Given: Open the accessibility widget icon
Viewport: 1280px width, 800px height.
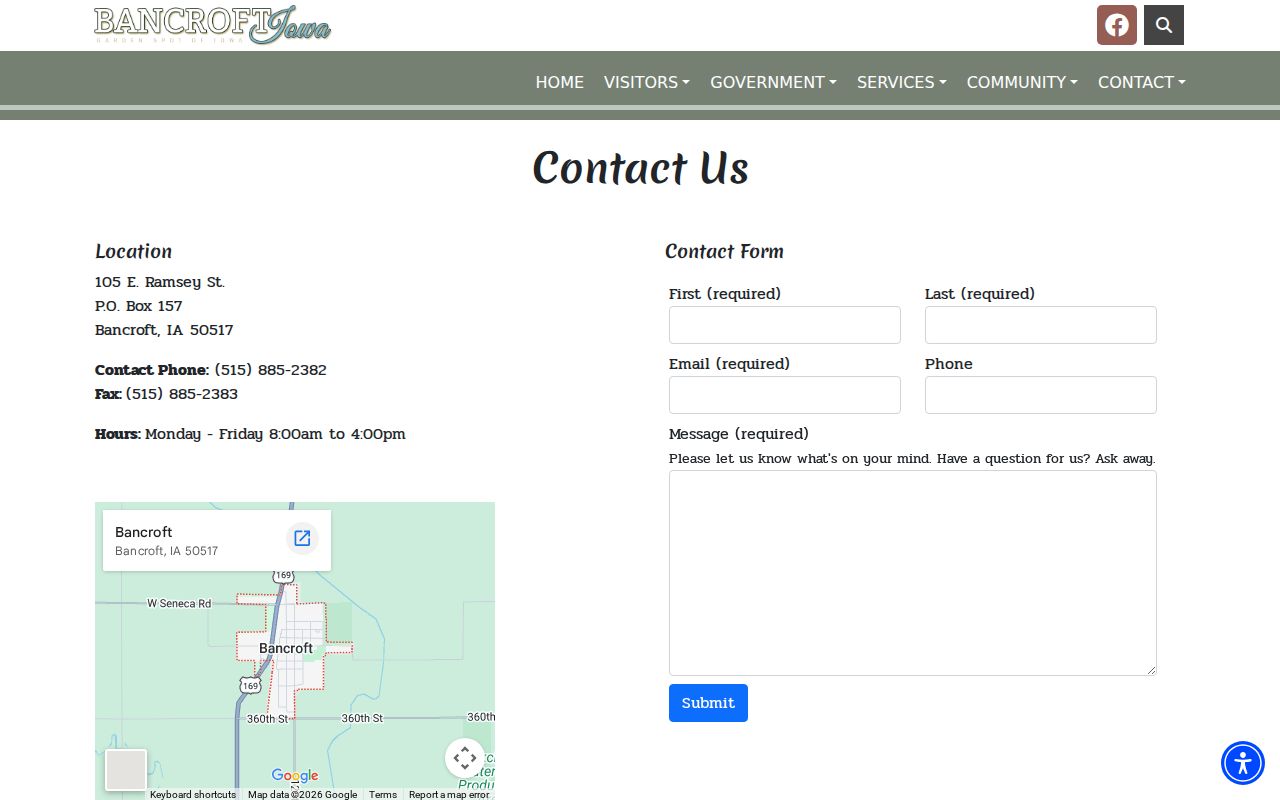Looking at the screenshot, I should (1243, 763).
